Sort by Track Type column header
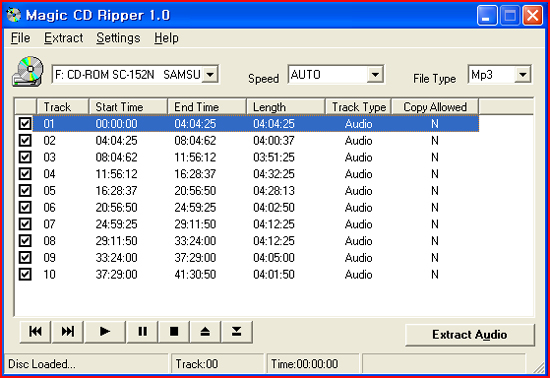Image resolution: width=550 pixels, height=378 pixels. click(358, 107)
